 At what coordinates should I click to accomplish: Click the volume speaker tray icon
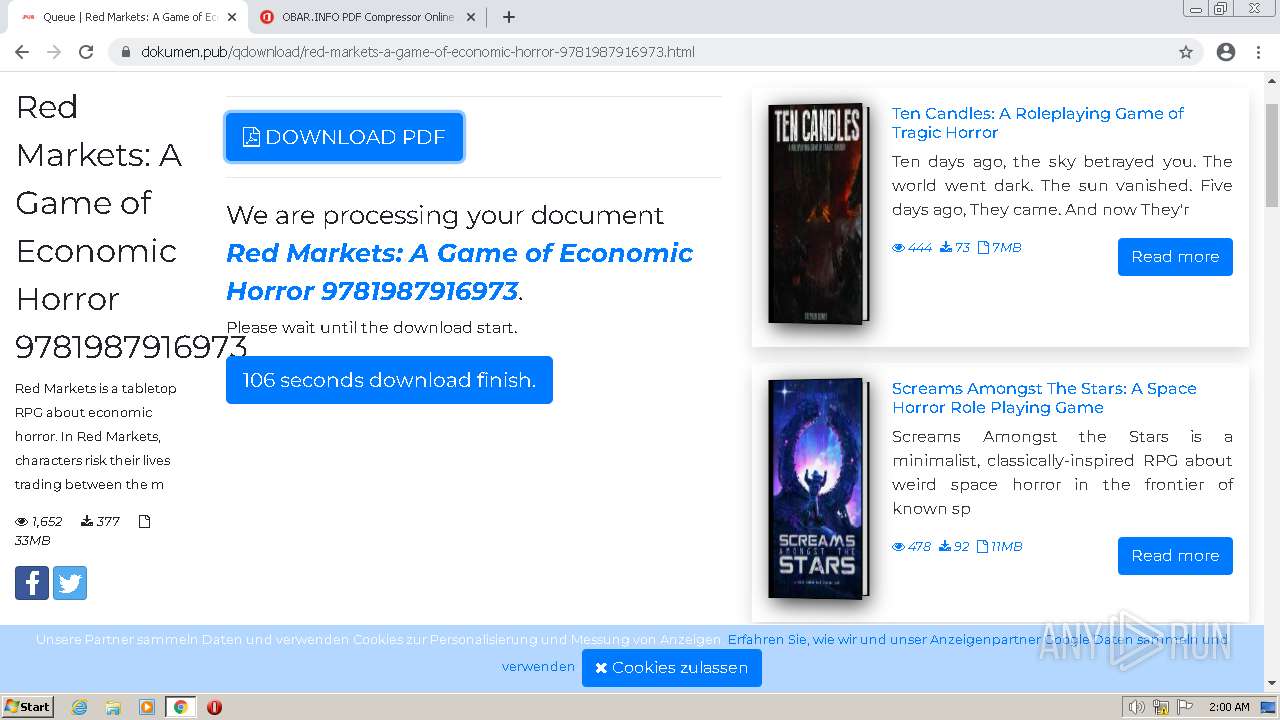[x=1137, y=707]
